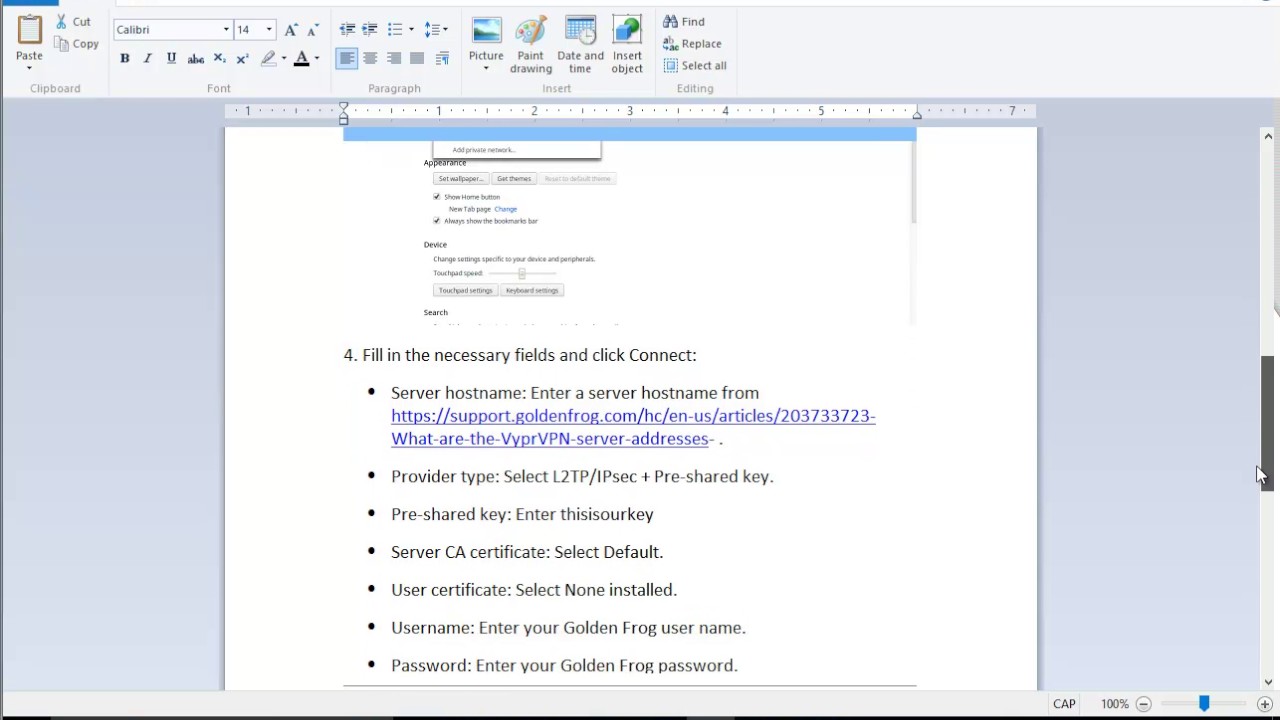This screenshot has height=720, width=1280.
Task: Click the first-line indent marker on ruler
Action: tap(343, 106)
